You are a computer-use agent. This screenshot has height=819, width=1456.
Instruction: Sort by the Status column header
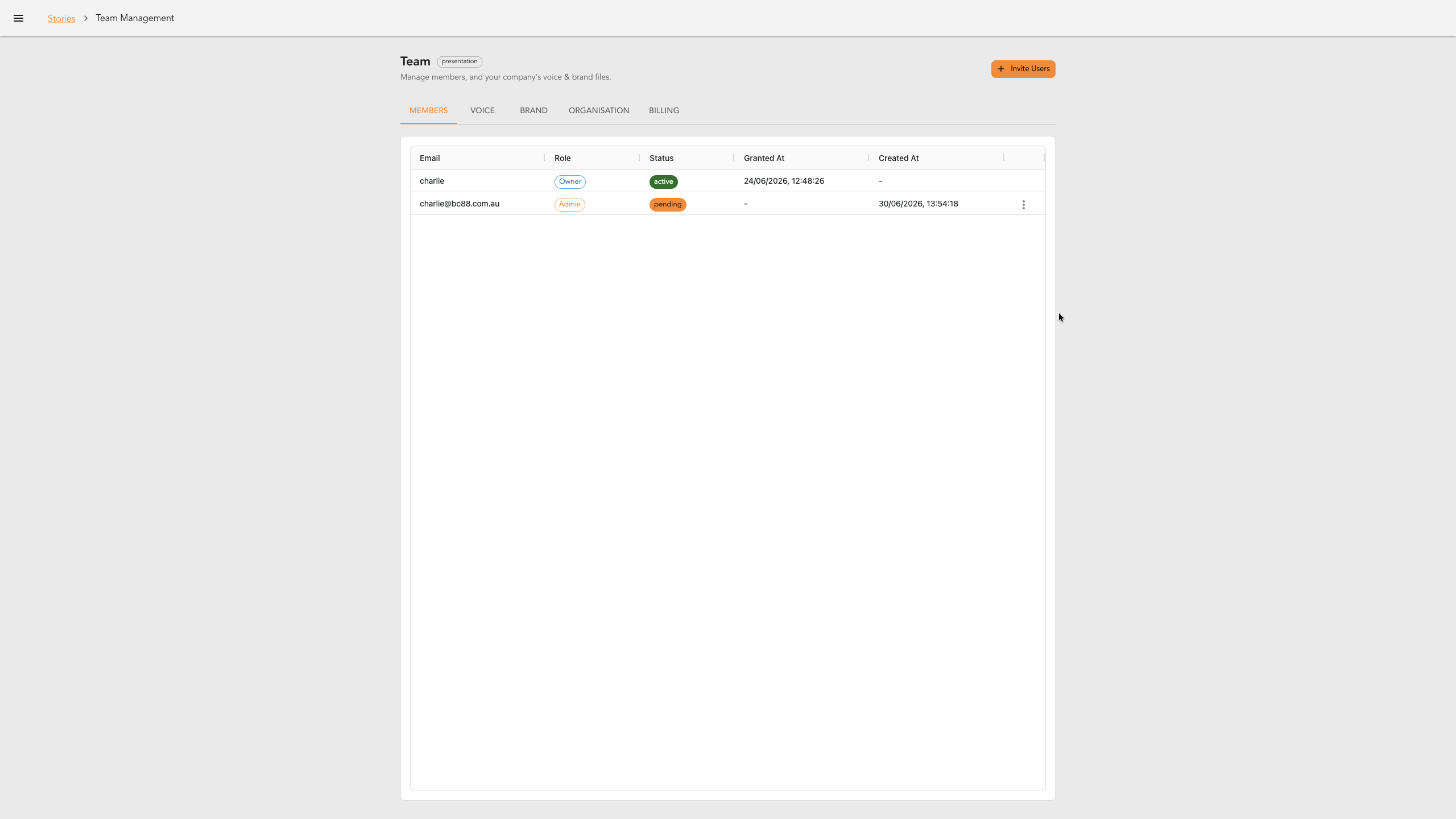[x=687, y=158]
